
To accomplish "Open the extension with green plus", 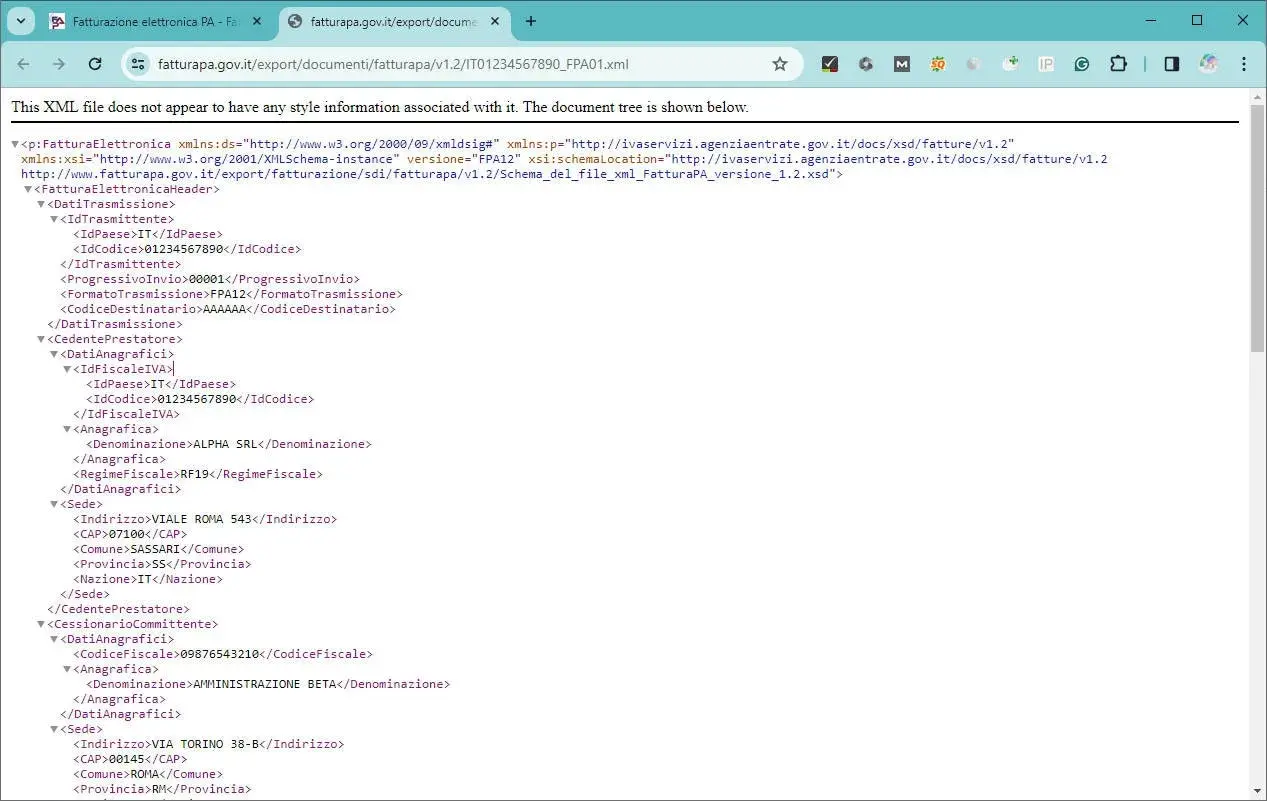I will (1010, 64).
